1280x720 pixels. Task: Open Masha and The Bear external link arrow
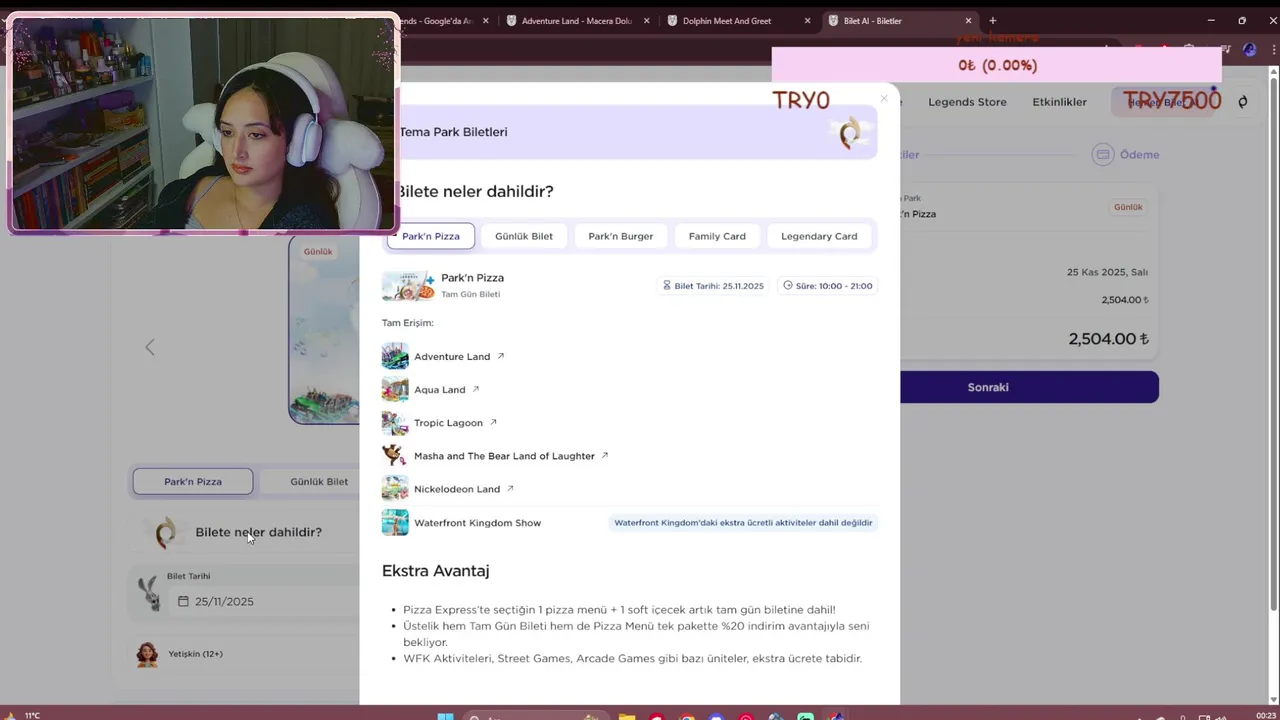[605, 455]
